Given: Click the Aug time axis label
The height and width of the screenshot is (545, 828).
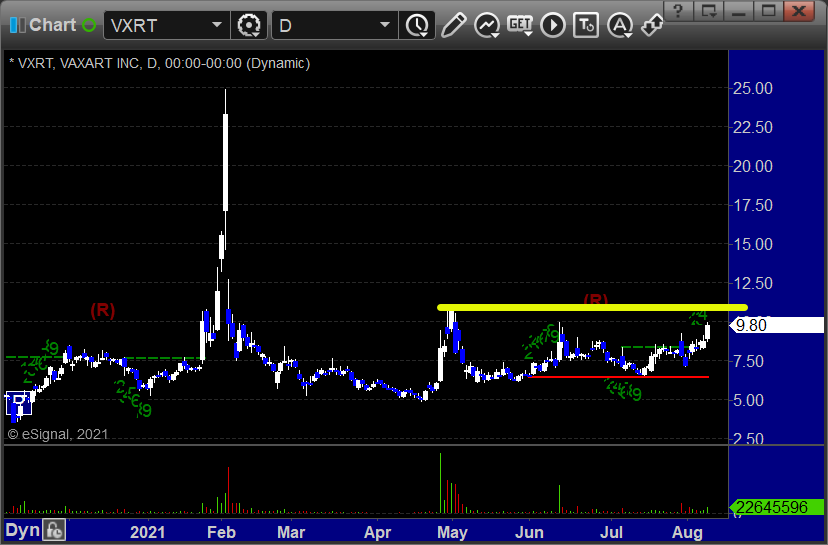Looking at the screenshot, I should [687, 532].
